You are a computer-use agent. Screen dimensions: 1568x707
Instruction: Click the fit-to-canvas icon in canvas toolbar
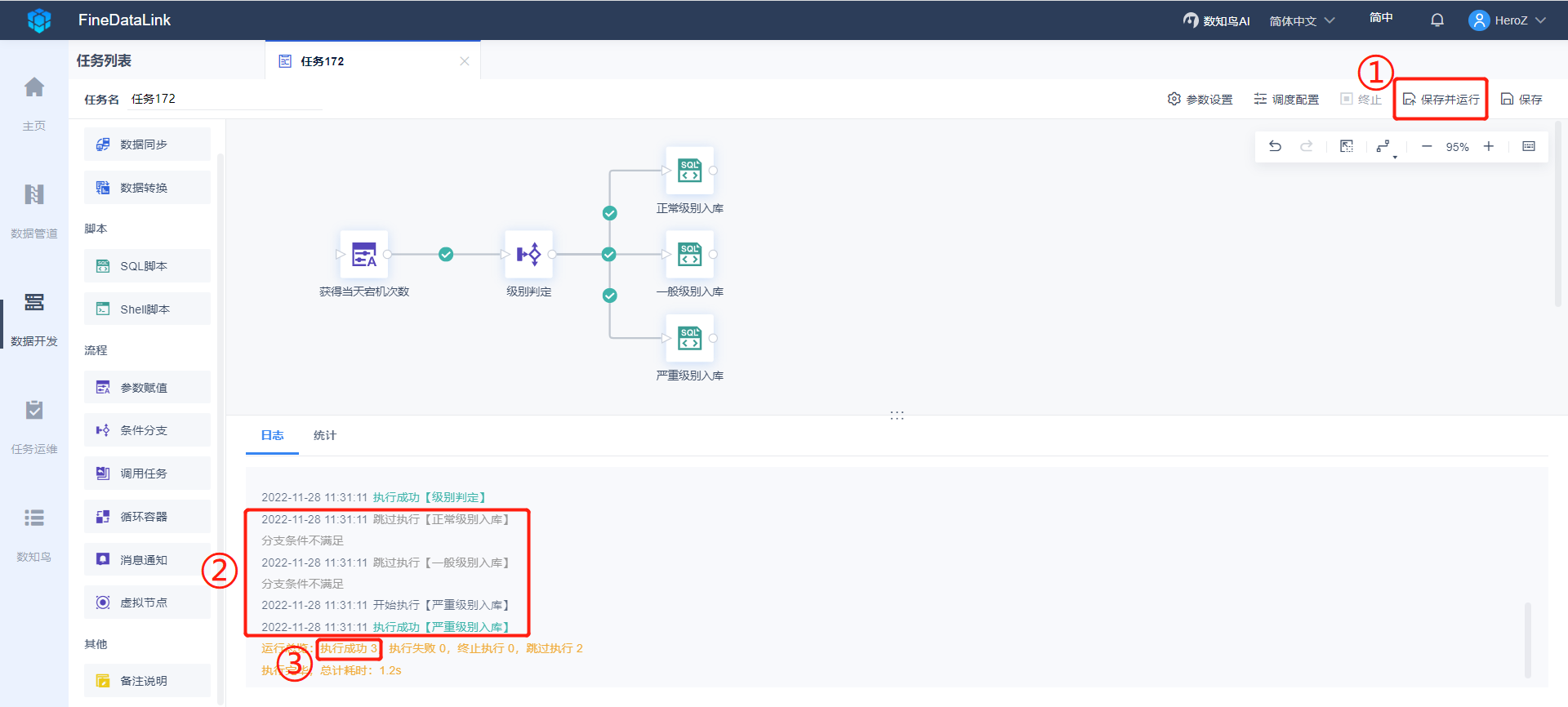[x=1347, y=146]
